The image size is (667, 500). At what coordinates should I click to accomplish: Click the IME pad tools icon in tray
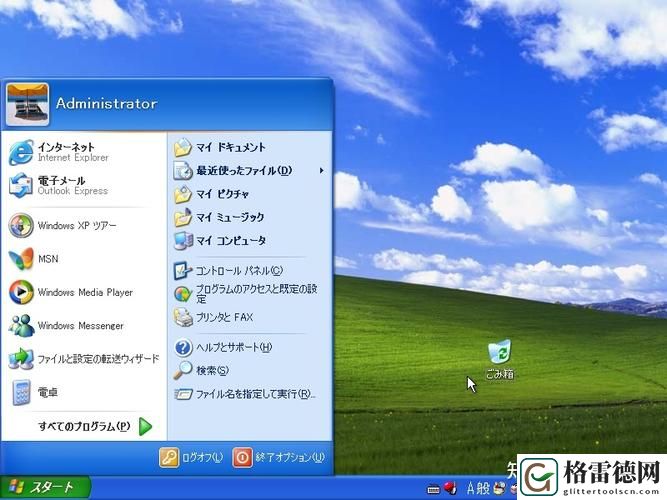click(x=499, y=488)
